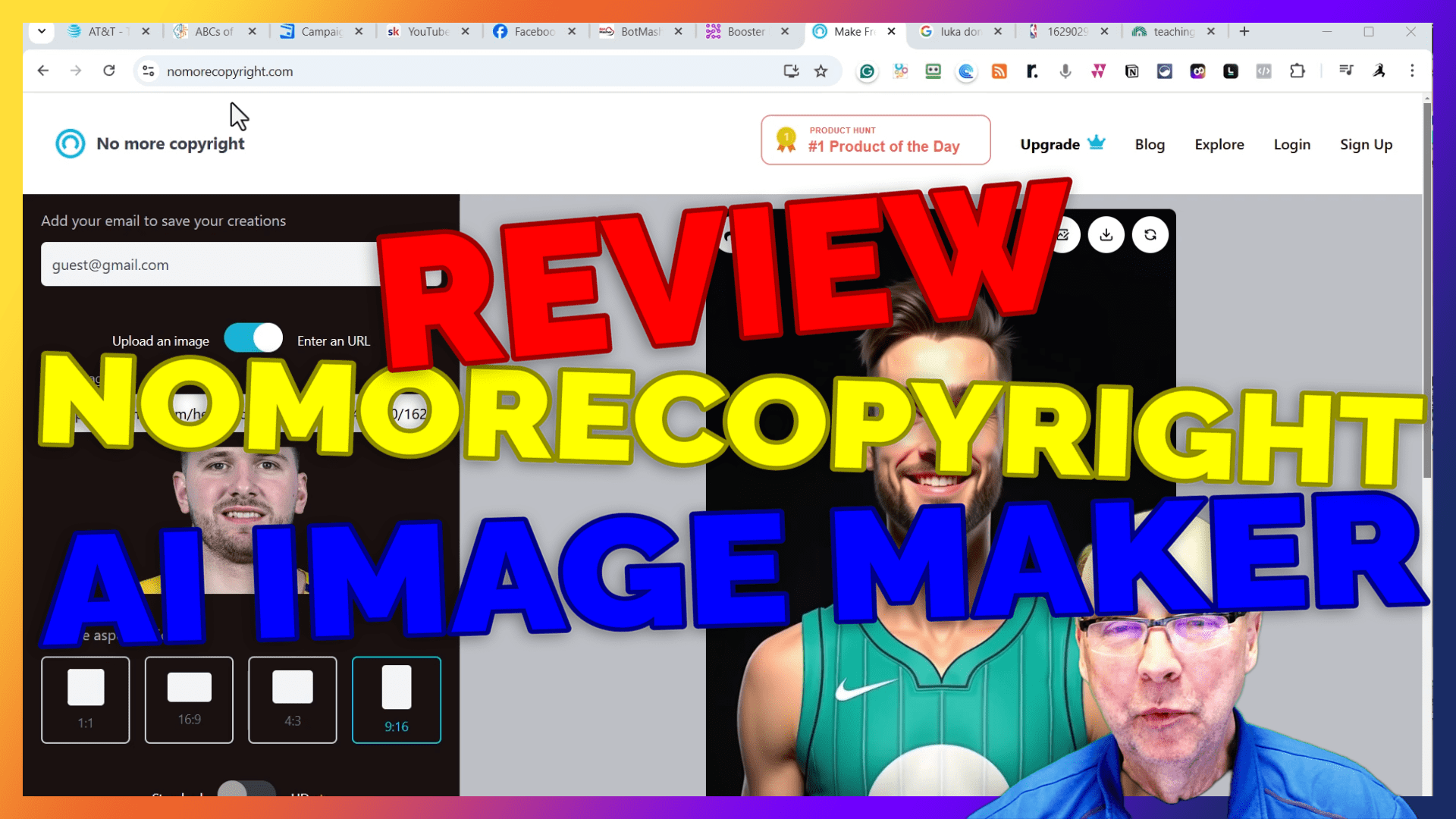
Task: Click the Grammarly extension icon
Action: coord(867,71)
